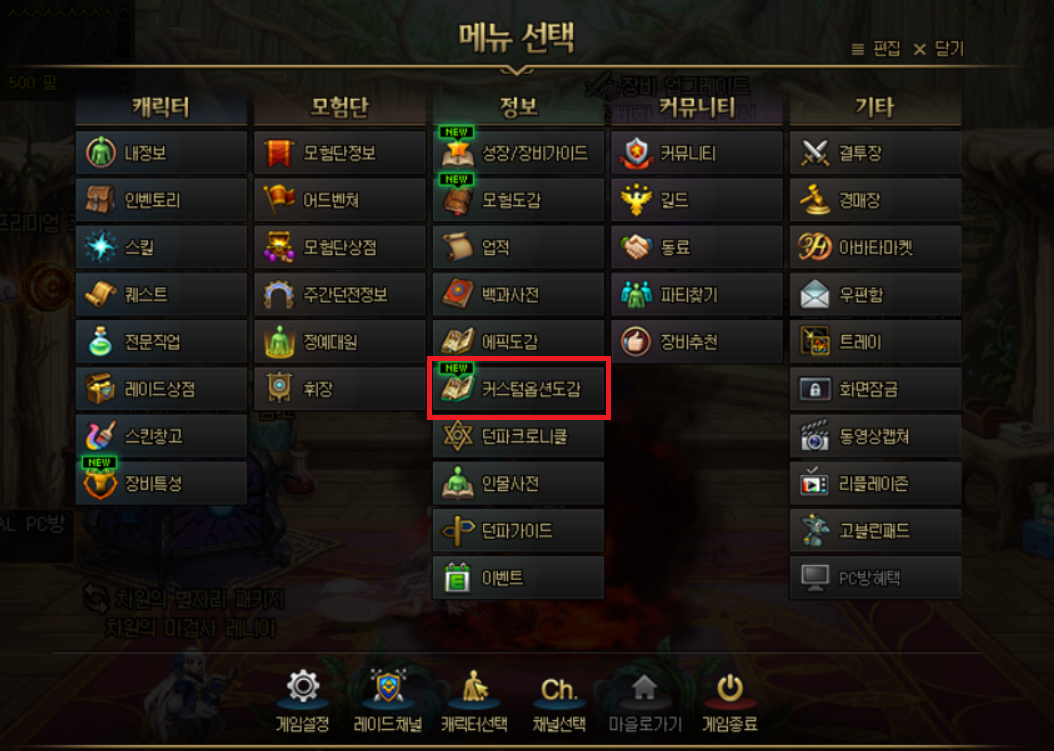Click the 편집 edit button
The image size is (1054, 751).
pyautogui.click(x=876, y=48)
